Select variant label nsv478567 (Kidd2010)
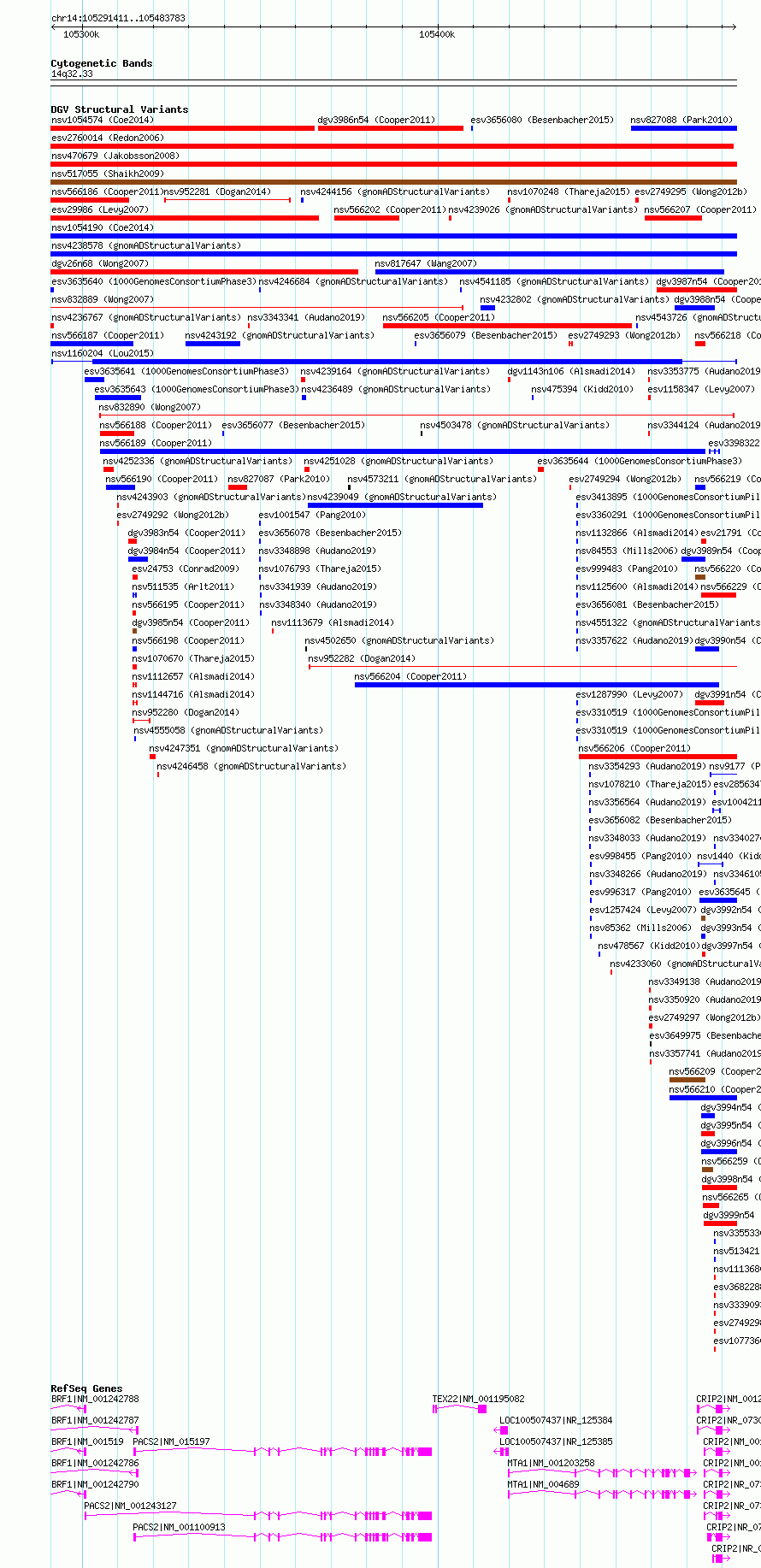 [x=648, y=946]
